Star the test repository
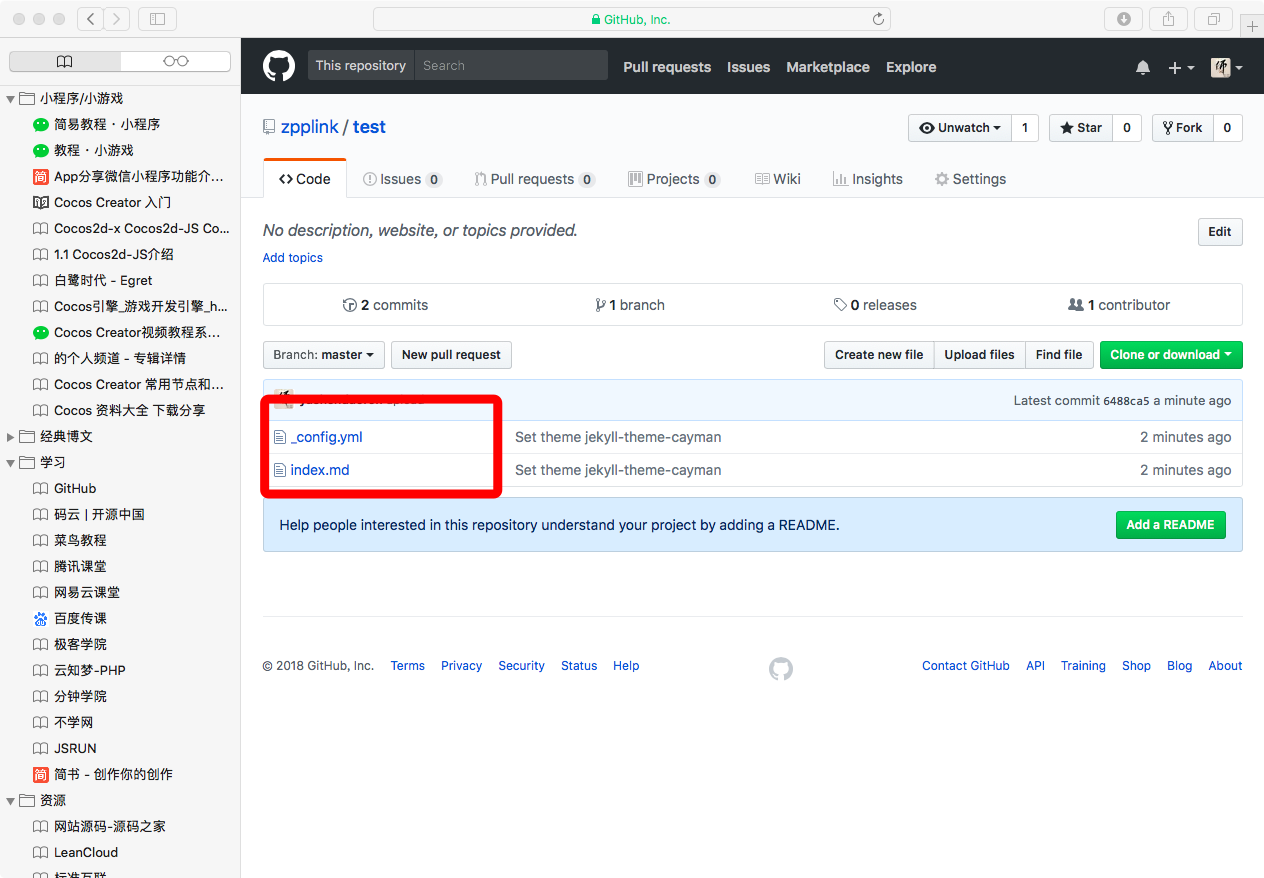The image size is (1264, 878). [1081, 128]
